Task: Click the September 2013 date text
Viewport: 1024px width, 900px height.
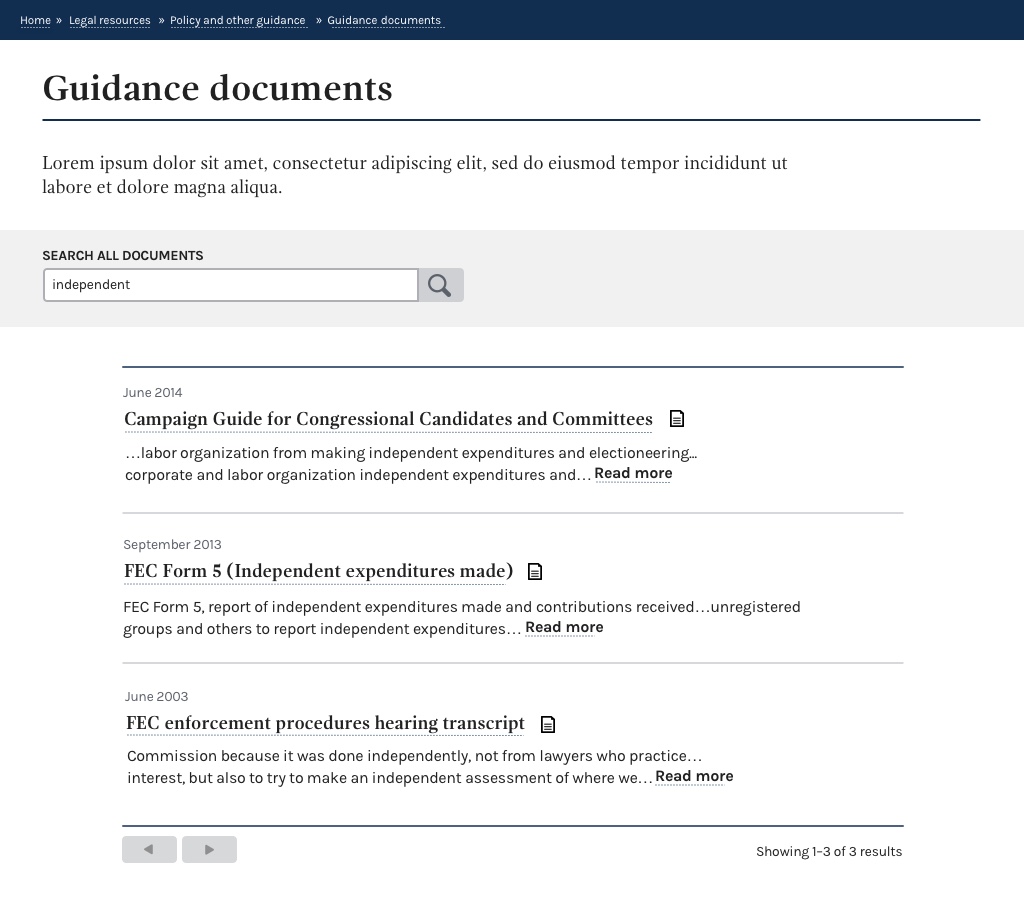Action: (172, 545)
